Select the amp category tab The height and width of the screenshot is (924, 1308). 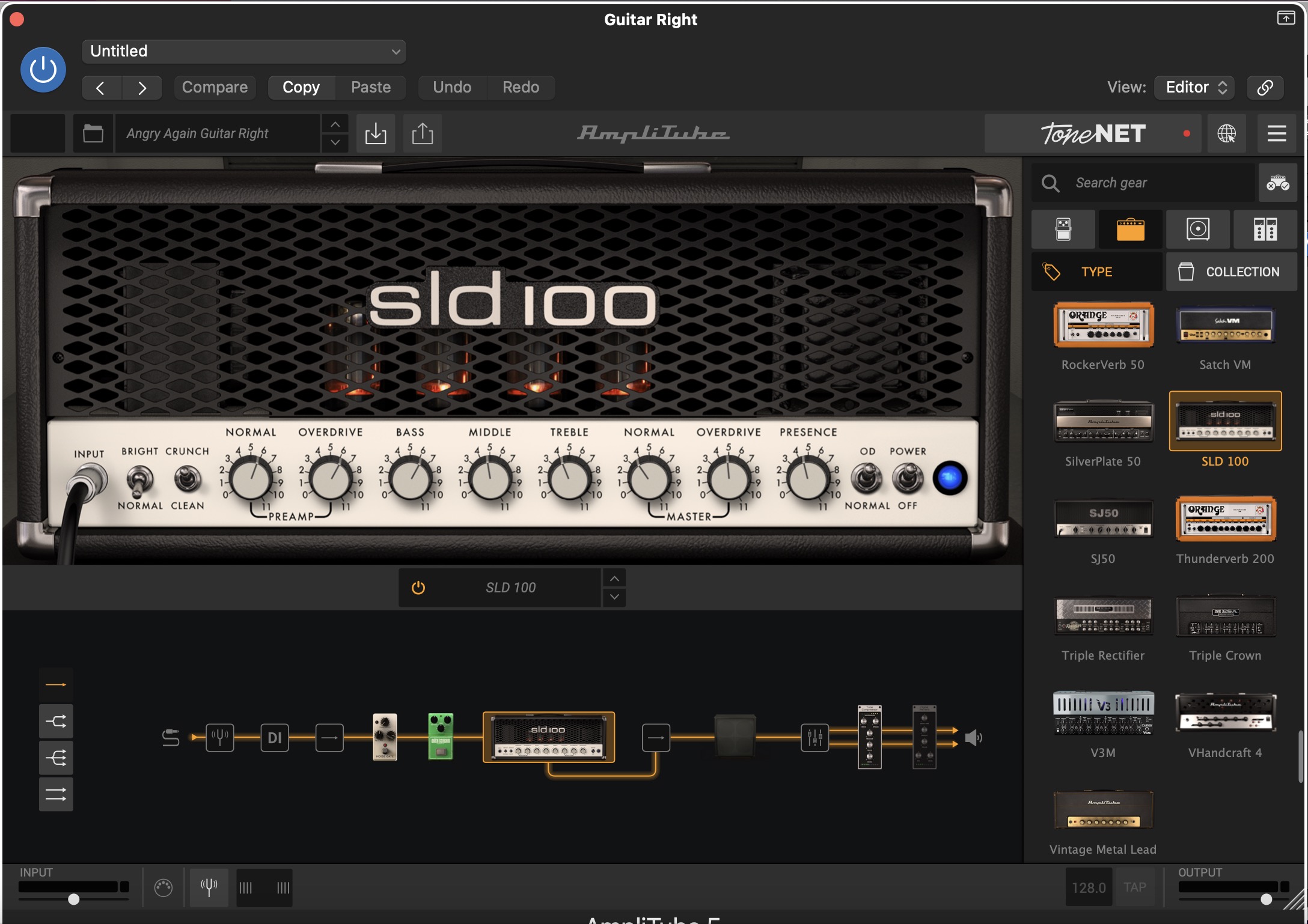[x=1131, y=229]
